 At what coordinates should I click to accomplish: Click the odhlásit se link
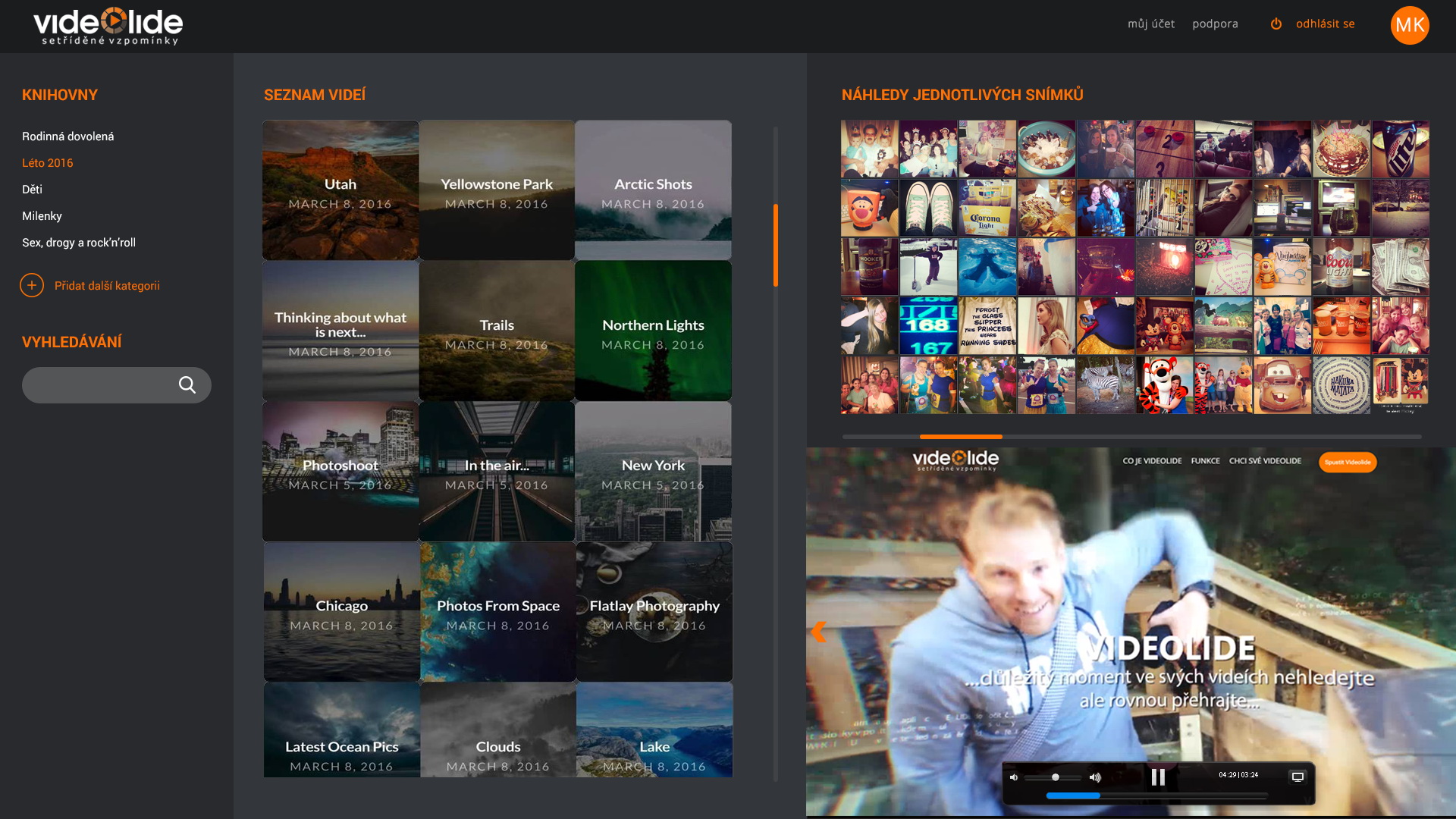(x=1325, y=24)
